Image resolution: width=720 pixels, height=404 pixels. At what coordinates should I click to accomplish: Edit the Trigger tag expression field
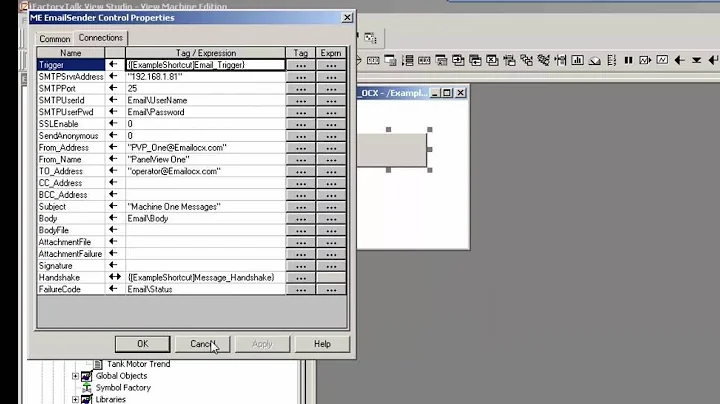205,65
